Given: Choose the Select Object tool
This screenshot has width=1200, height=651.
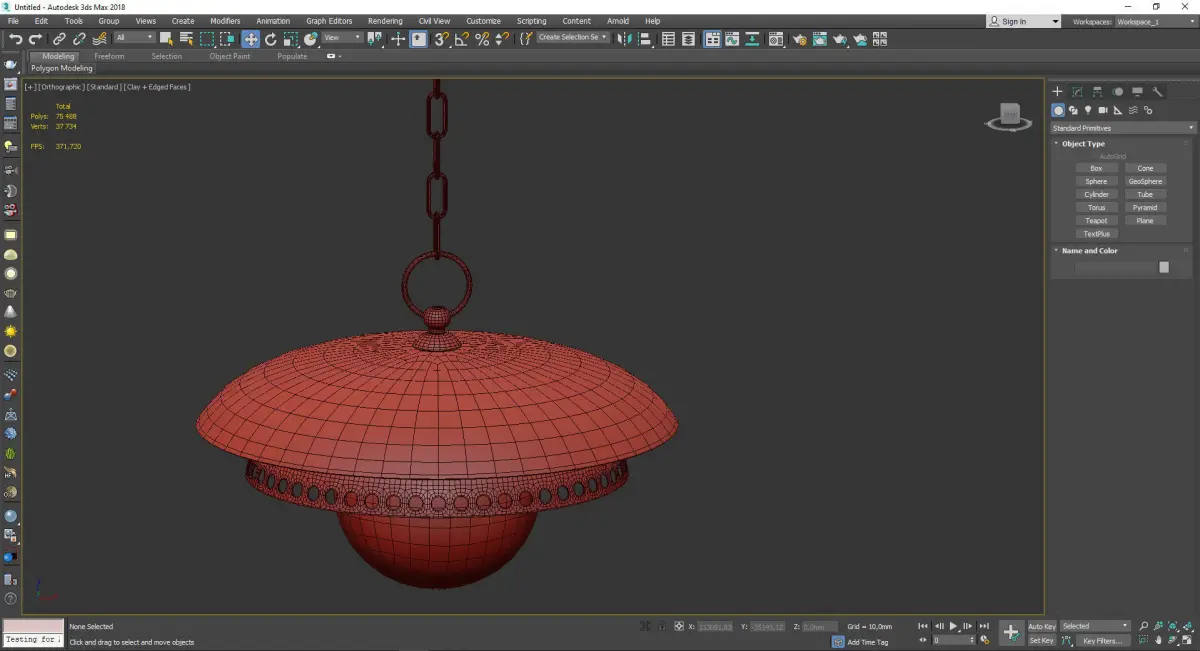Looking at the screenshot, I should coord(166,39).
